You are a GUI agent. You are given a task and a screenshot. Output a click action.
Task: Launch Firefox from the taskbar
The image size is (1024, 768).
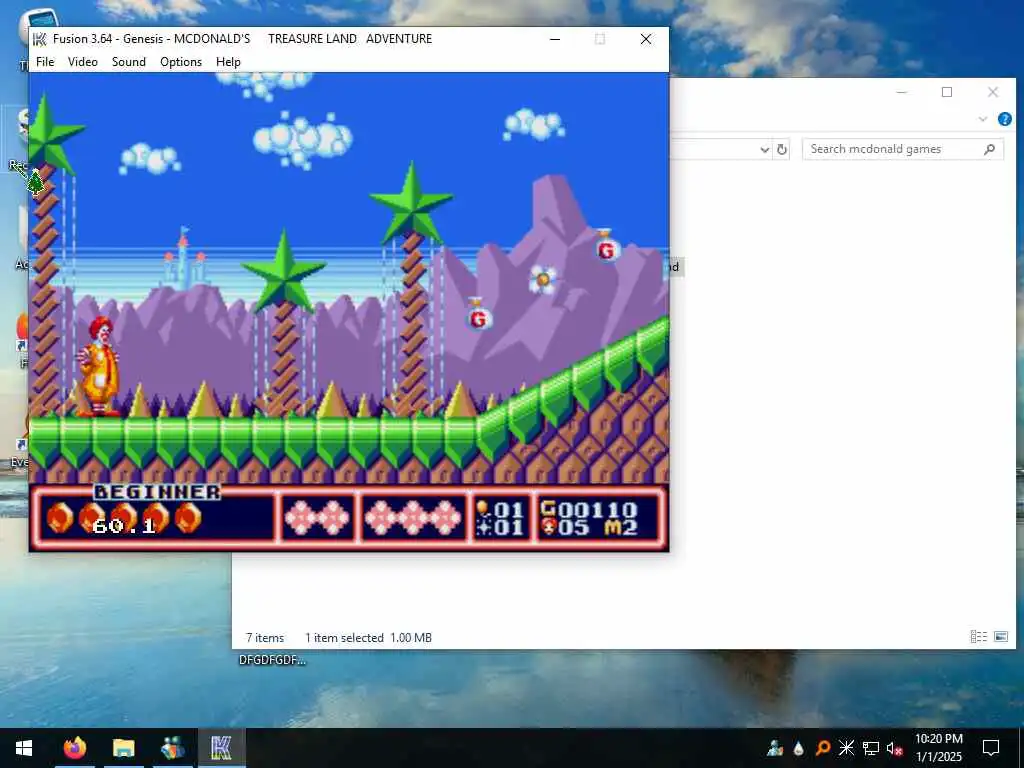pos(75,748)
